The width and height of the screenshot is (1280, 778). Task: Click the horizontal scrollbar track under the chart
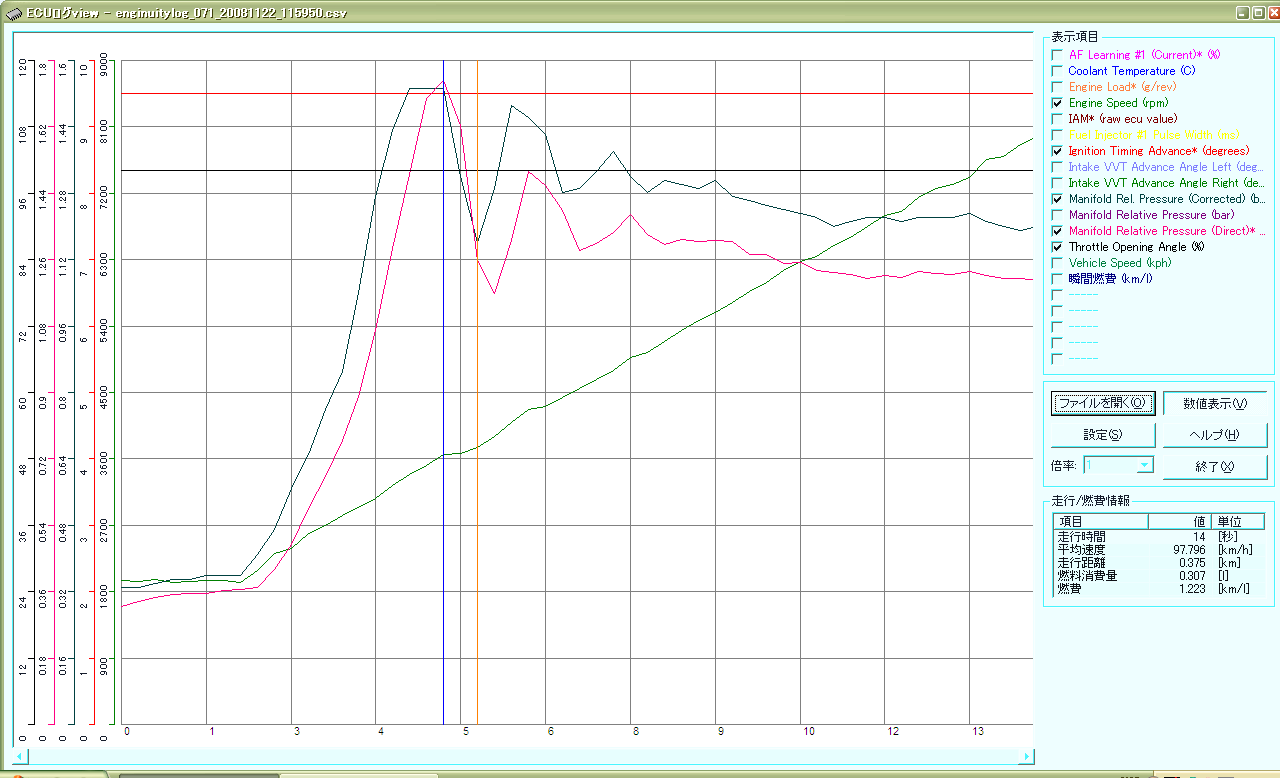coord(520,756)
